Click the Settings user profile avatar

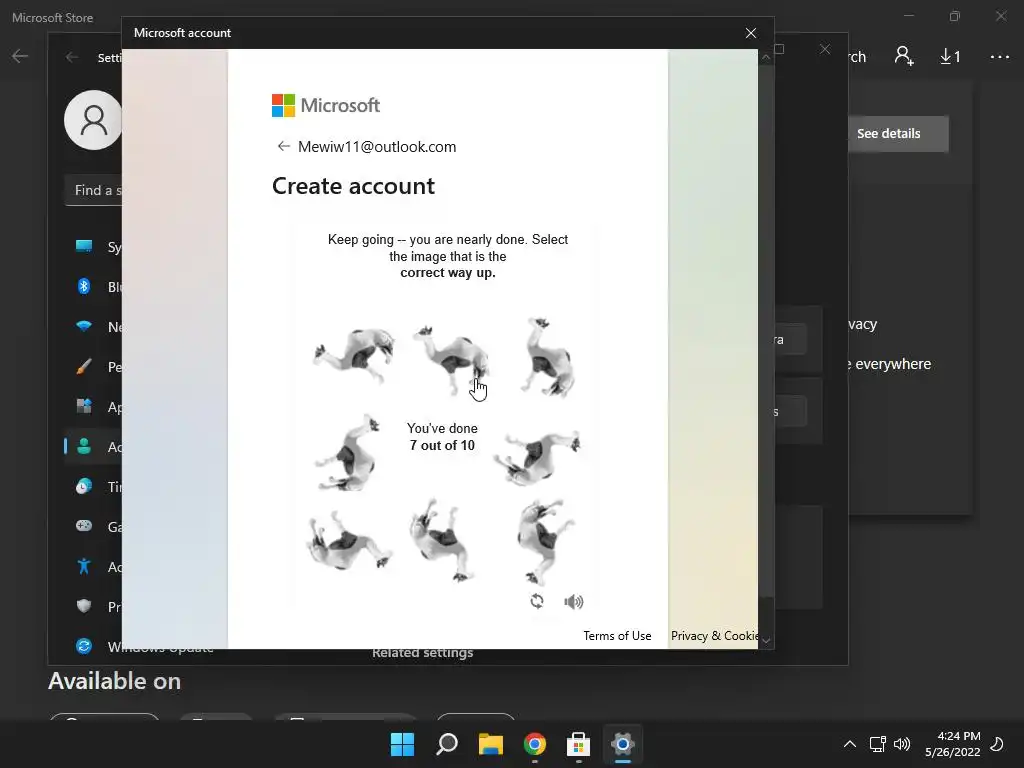[x=93, y=120]
